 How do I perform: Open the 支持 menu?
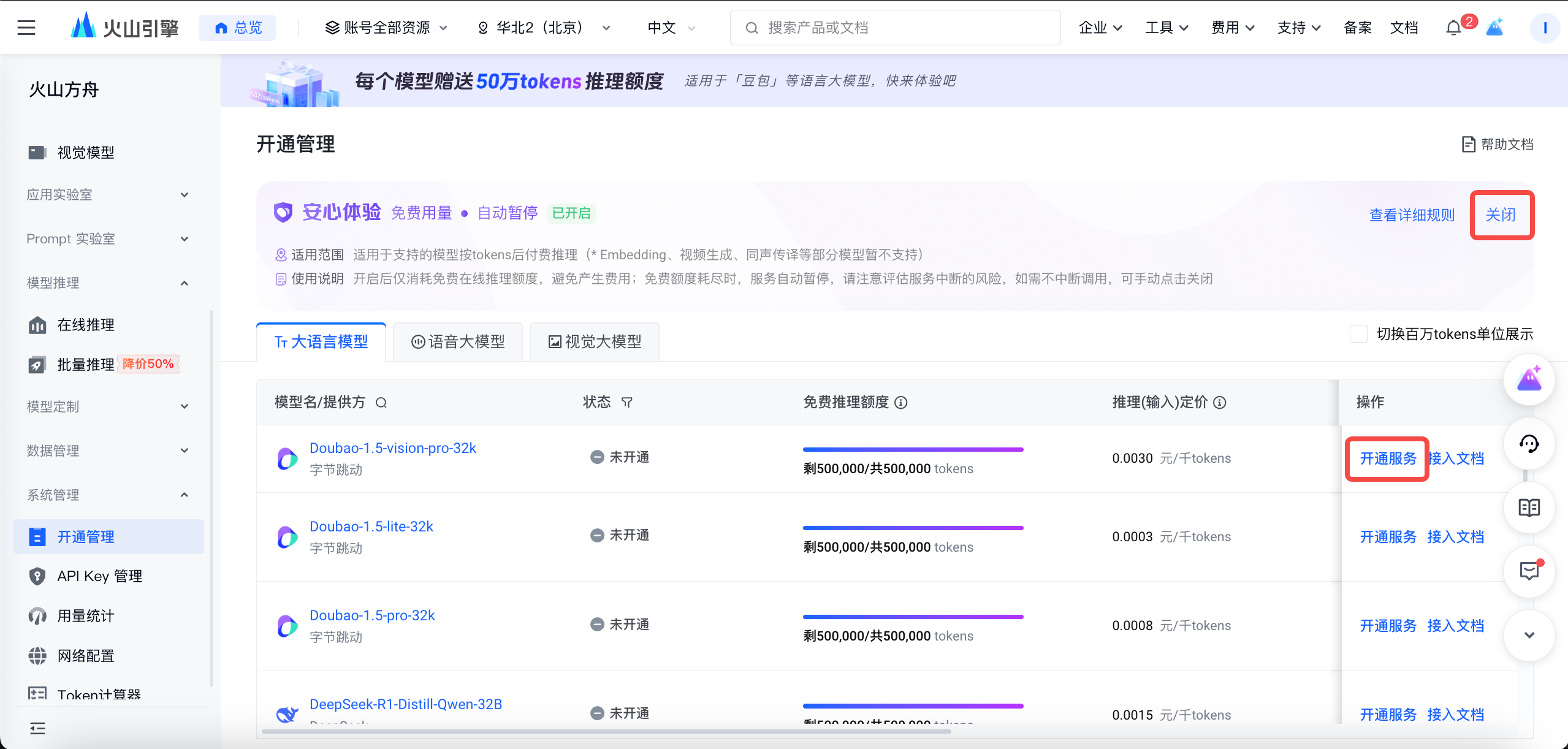click(1299, 28)
